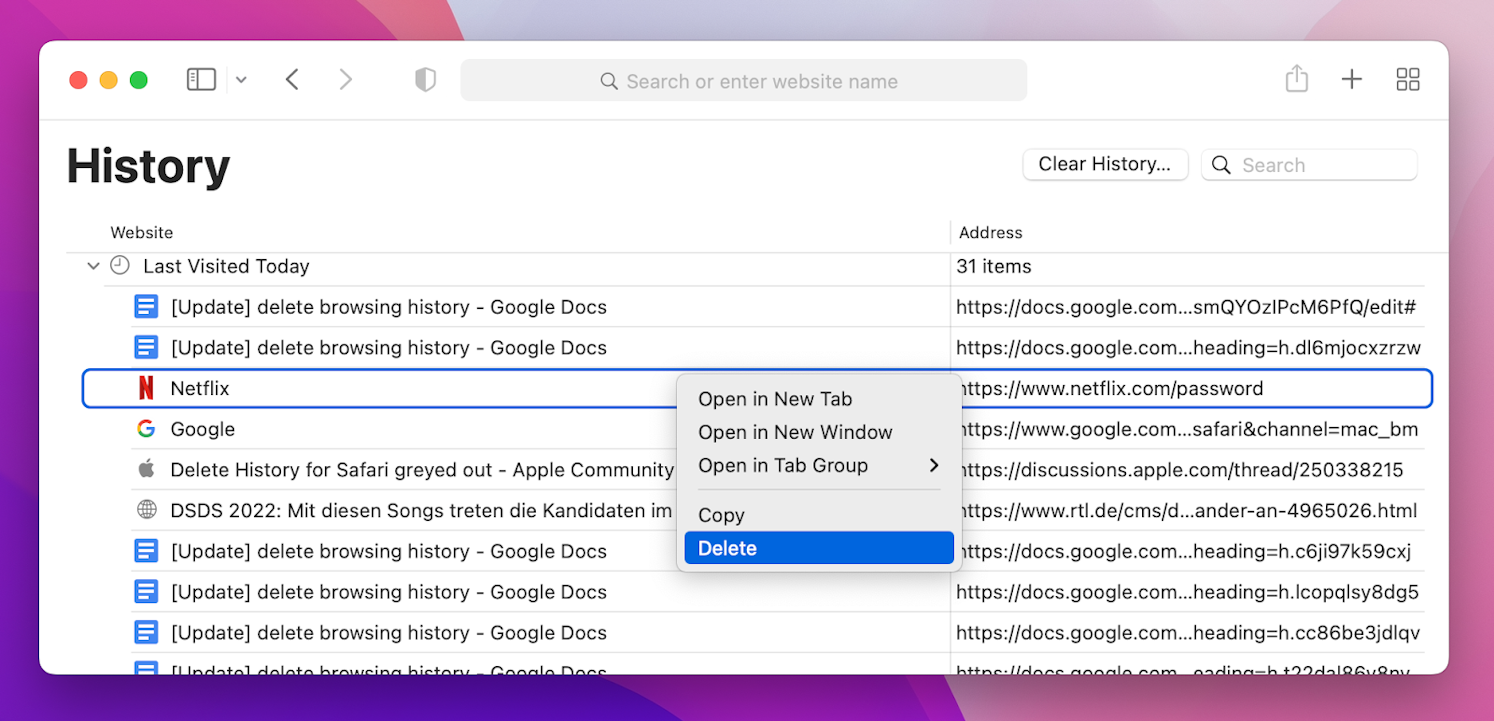Screen dimensions: 1494x721
Task: Click the Tab Overview grid icon
Action: 1408,78
